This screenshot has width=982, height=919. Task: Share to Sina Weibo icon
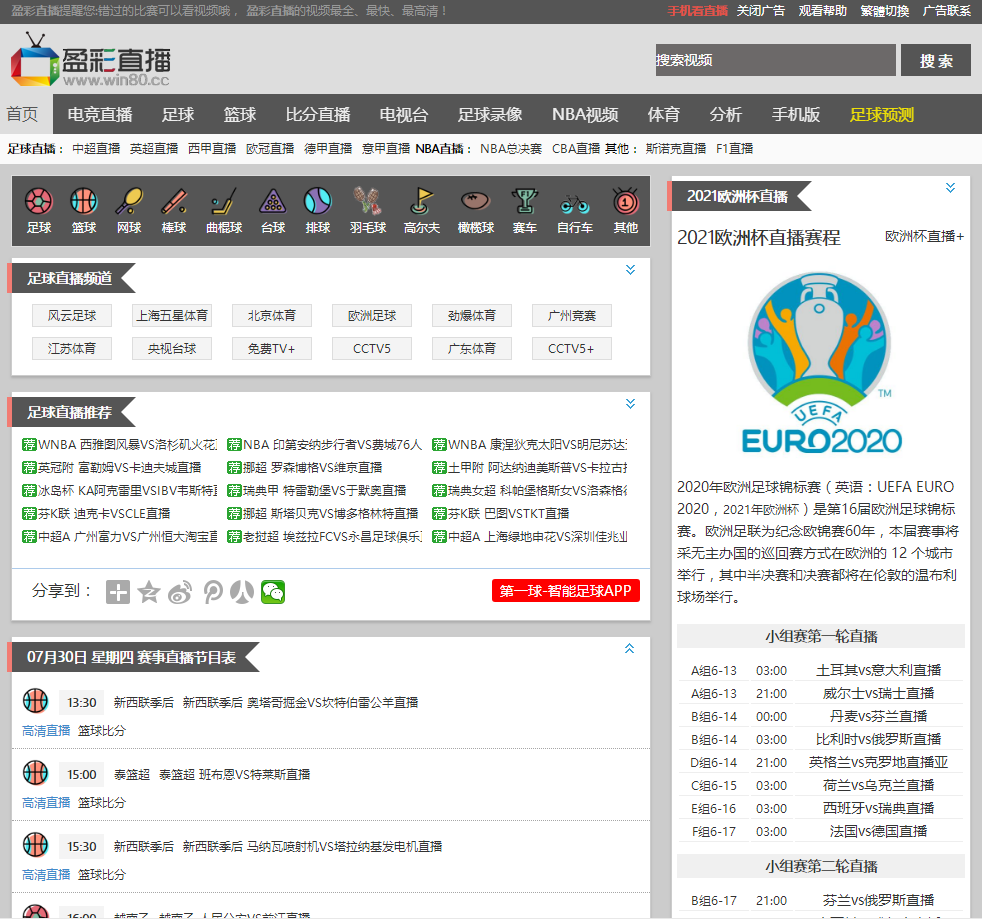(180, 592)
